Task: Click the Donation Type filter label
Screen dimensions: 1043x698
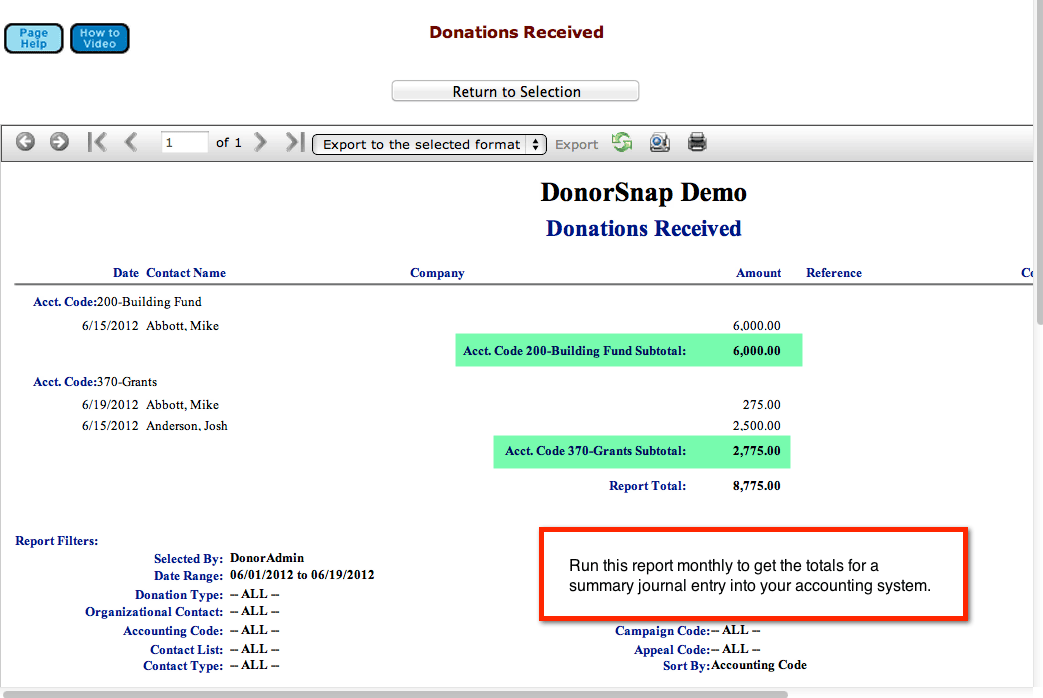Action: 179,595
